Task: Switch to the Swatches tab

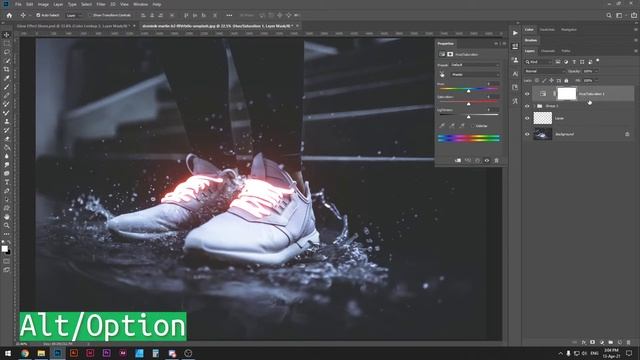Action: coord(547,29)
